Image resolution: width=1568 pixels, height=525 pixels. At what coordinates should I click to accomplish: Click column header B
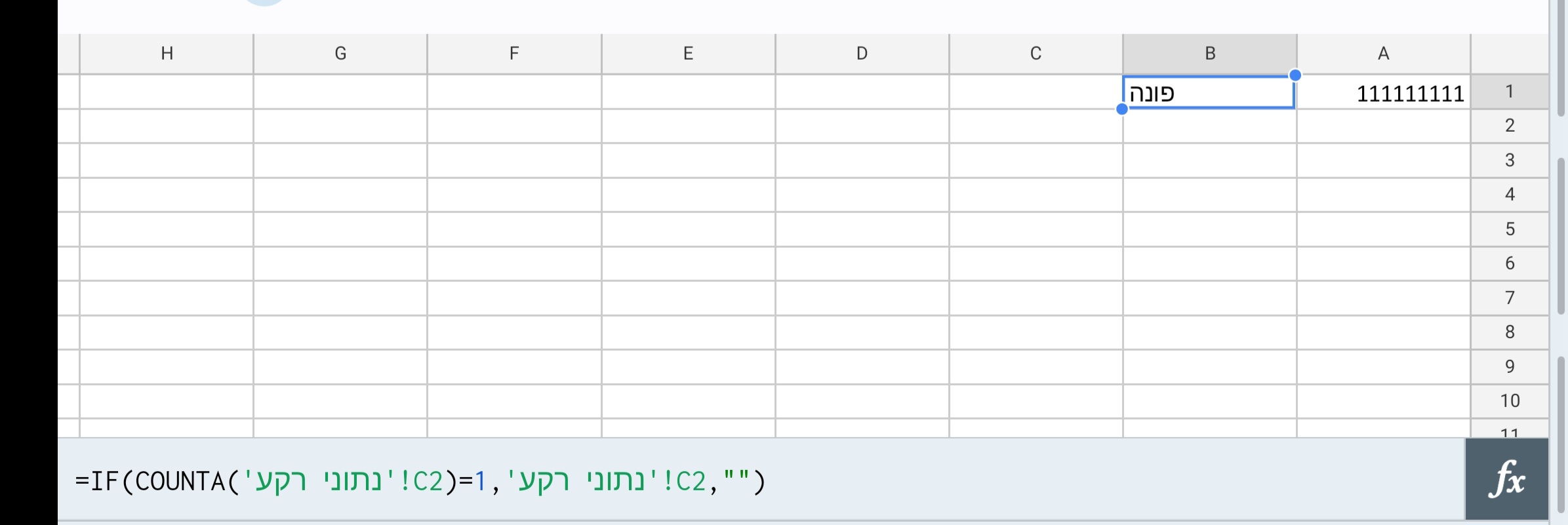click(1209, 53)
